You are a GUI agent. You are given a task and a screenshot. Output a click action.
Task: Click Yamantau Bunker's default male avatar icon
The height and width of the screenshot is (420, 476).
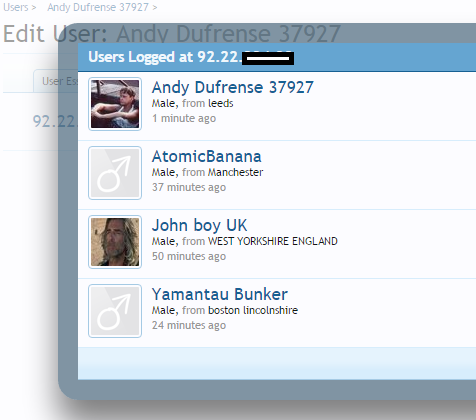coord(115,311)
